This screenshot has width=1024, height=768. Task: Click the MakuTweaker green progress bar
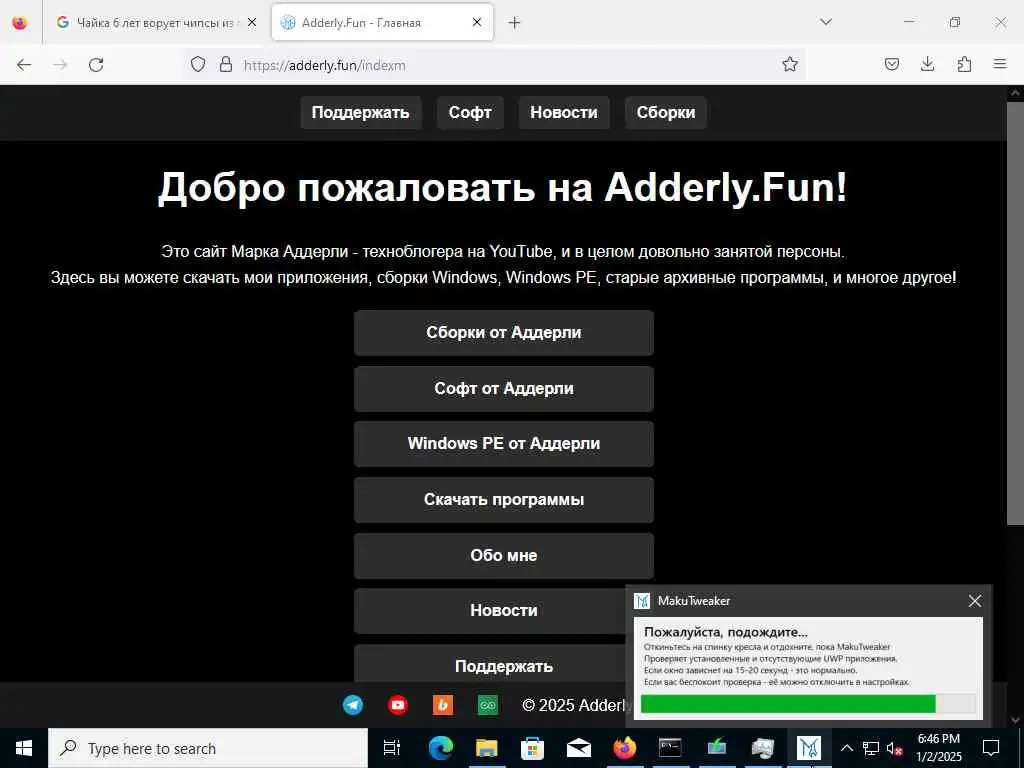coord(788,703)
